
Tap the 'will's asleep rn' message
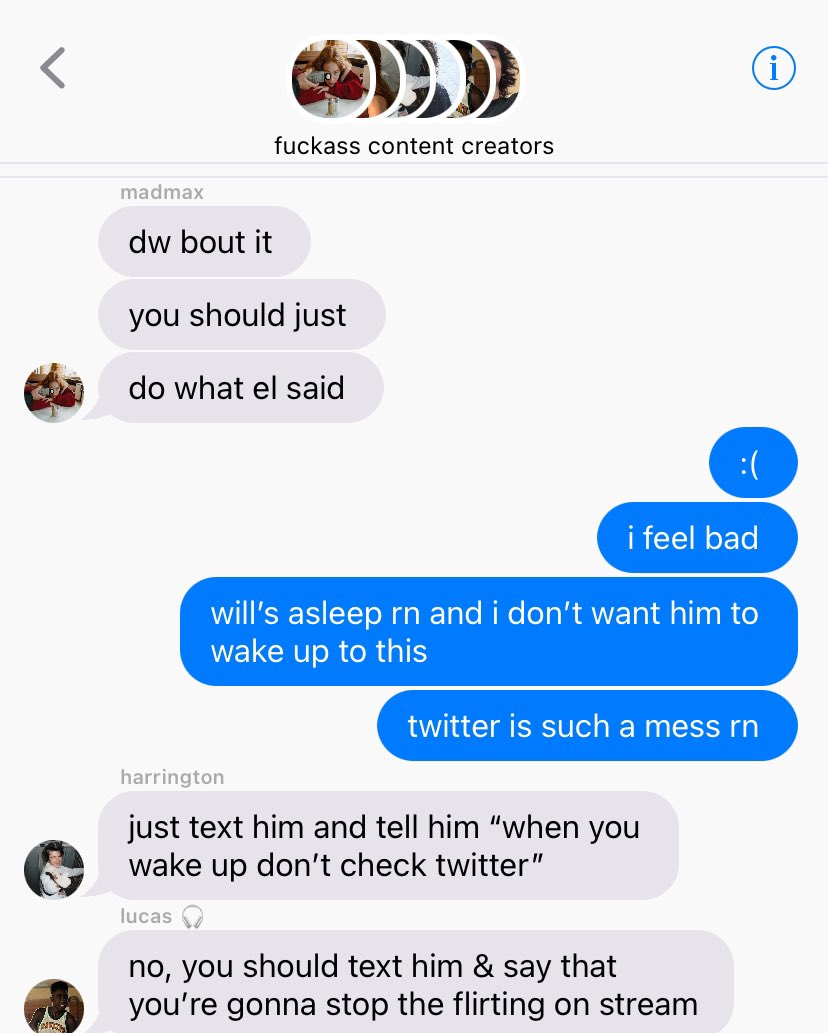(489, 632)
